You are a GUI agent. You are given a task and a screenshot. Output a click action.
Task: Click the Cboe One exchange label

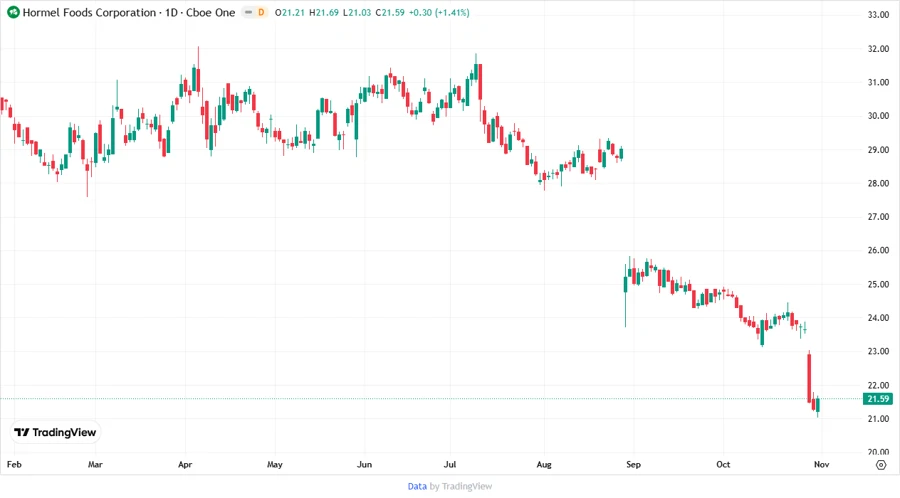(211, 13)
